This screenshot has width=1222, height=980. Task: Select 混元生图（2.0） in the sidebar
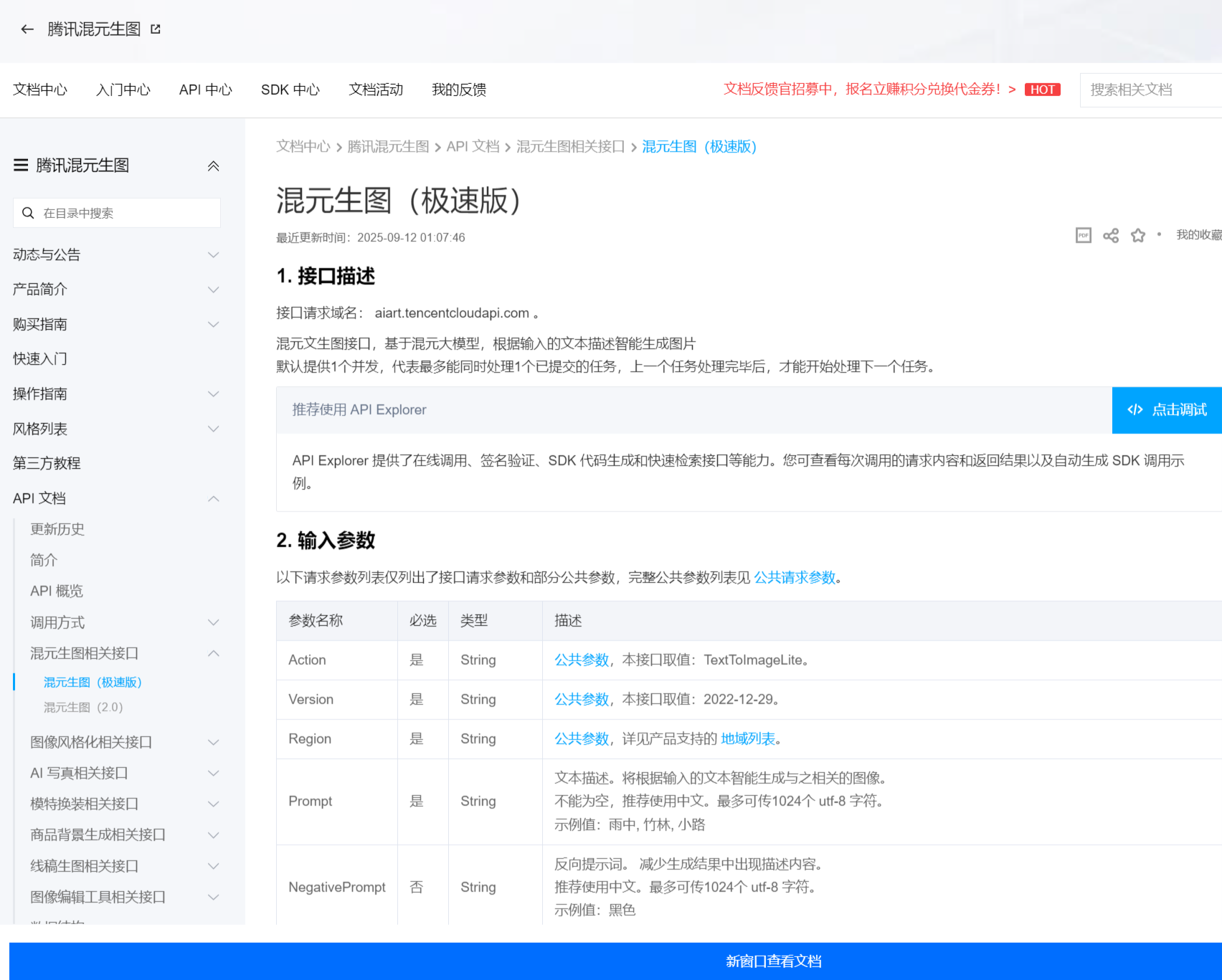click(x=83, y=708)
